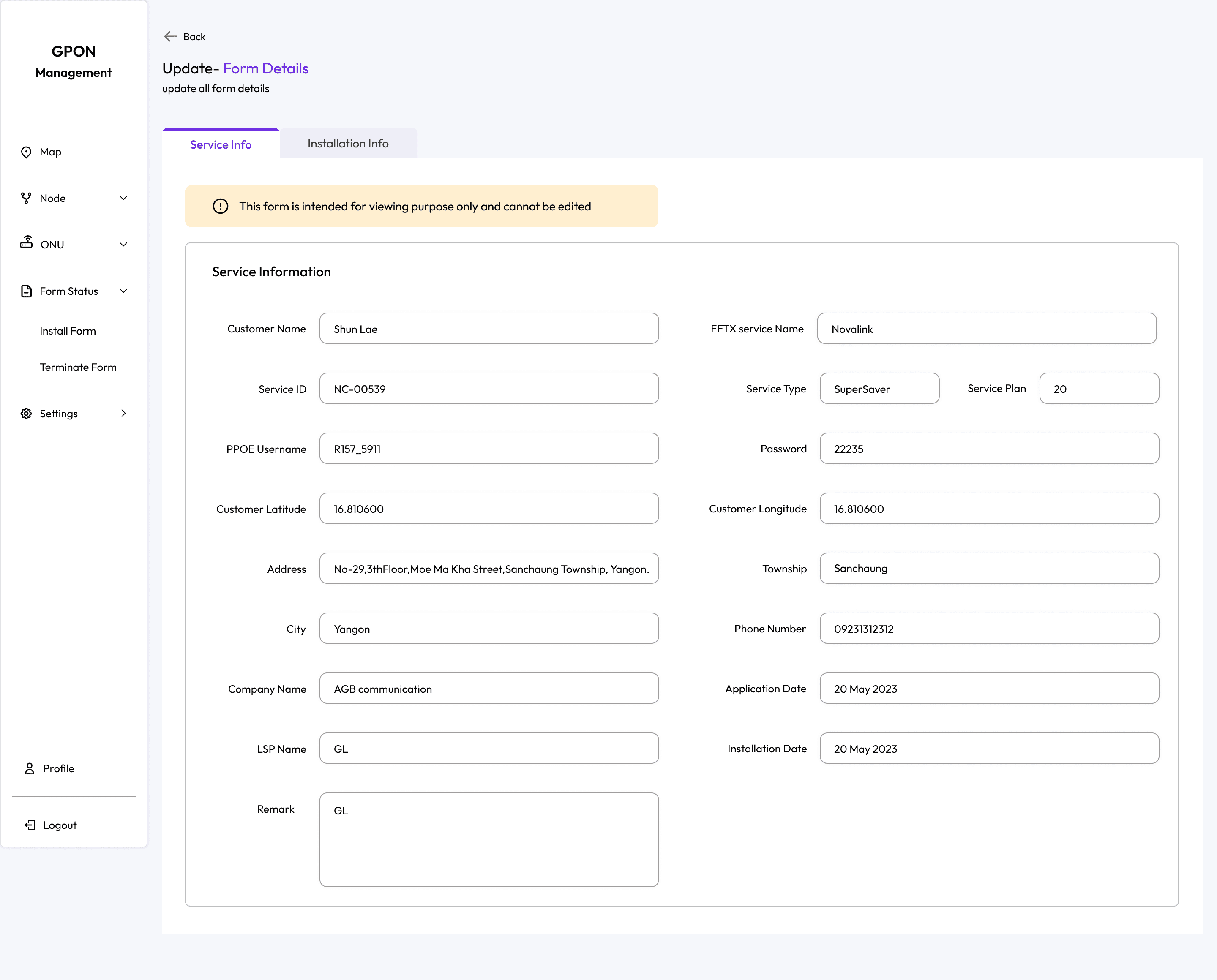
Task: Expand the ONU menu chevron
Action: [123, 245]
